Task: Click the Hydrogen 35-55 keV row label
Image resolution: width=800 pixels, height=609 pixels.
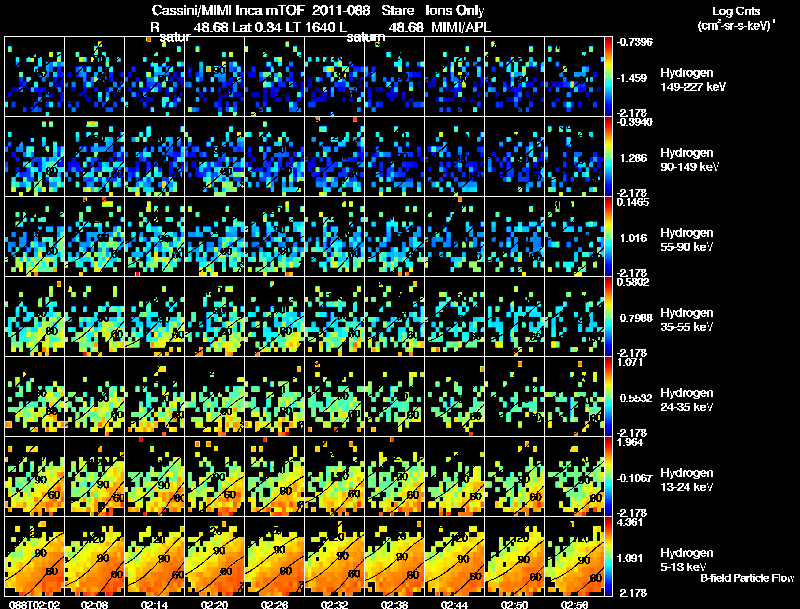Action: (687, 320)
